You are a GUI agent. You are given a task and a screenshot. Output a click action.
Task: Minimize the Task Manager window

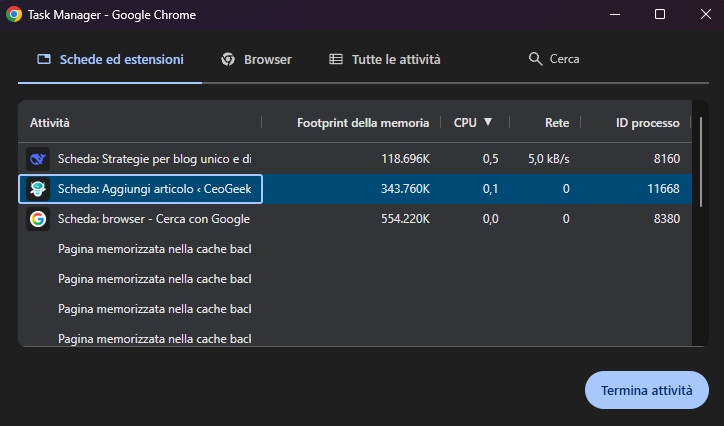[615, 14]
